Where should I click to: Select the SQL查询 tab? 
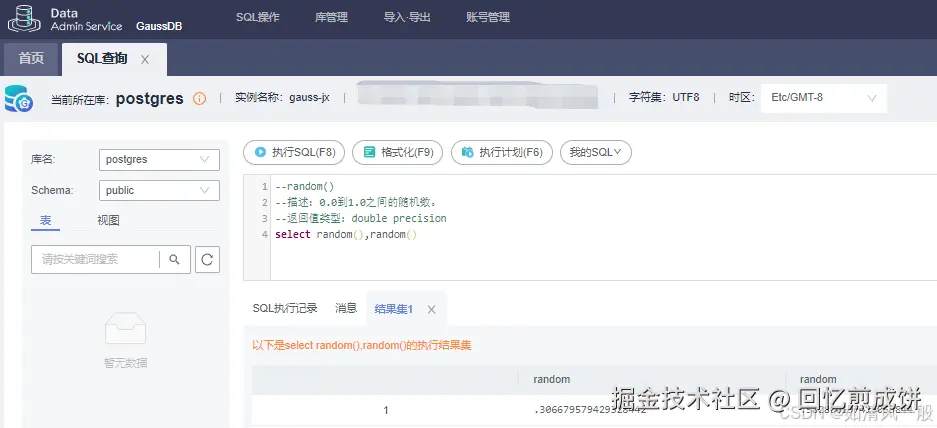click(102, 59)
